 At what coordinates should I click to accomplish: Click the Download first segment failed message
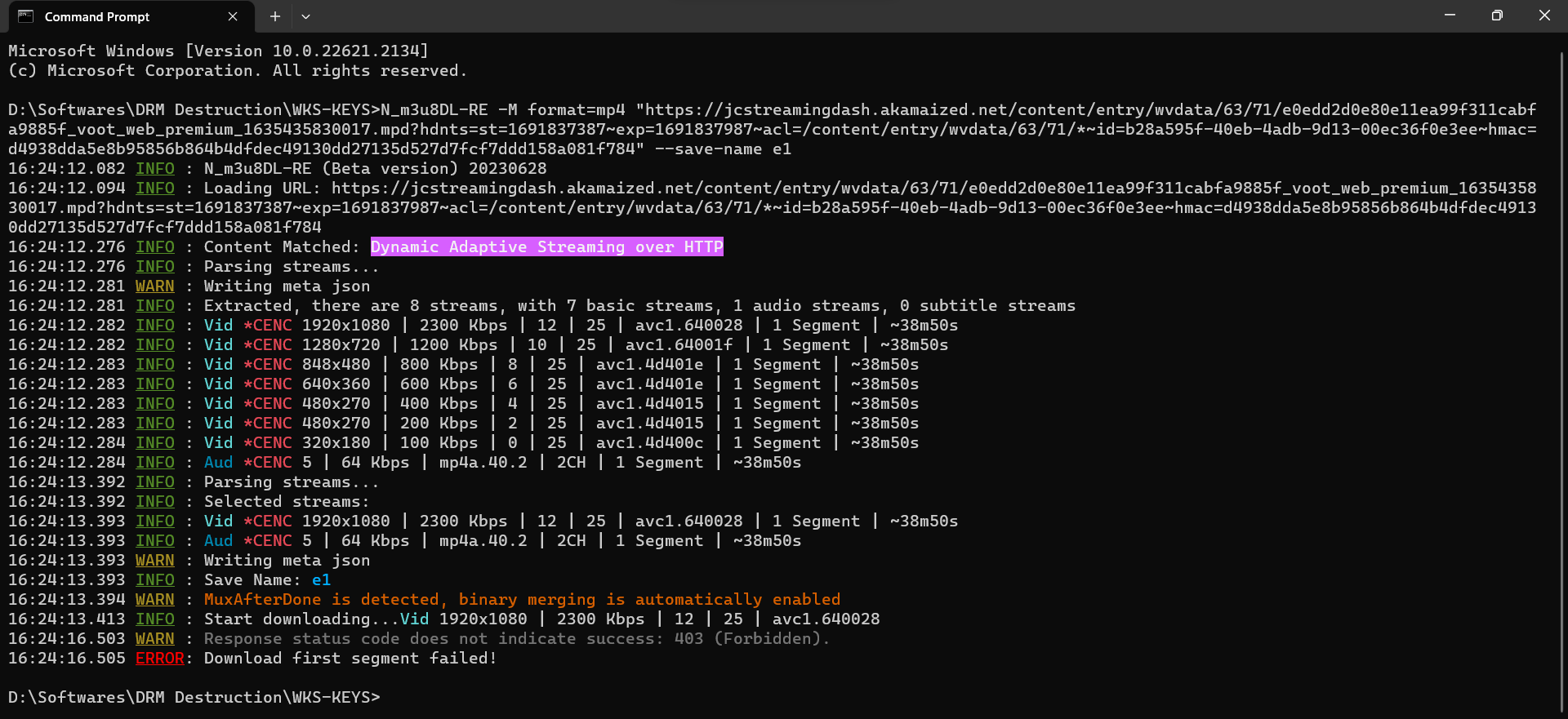pyautogui.click(x=350, y=658)
